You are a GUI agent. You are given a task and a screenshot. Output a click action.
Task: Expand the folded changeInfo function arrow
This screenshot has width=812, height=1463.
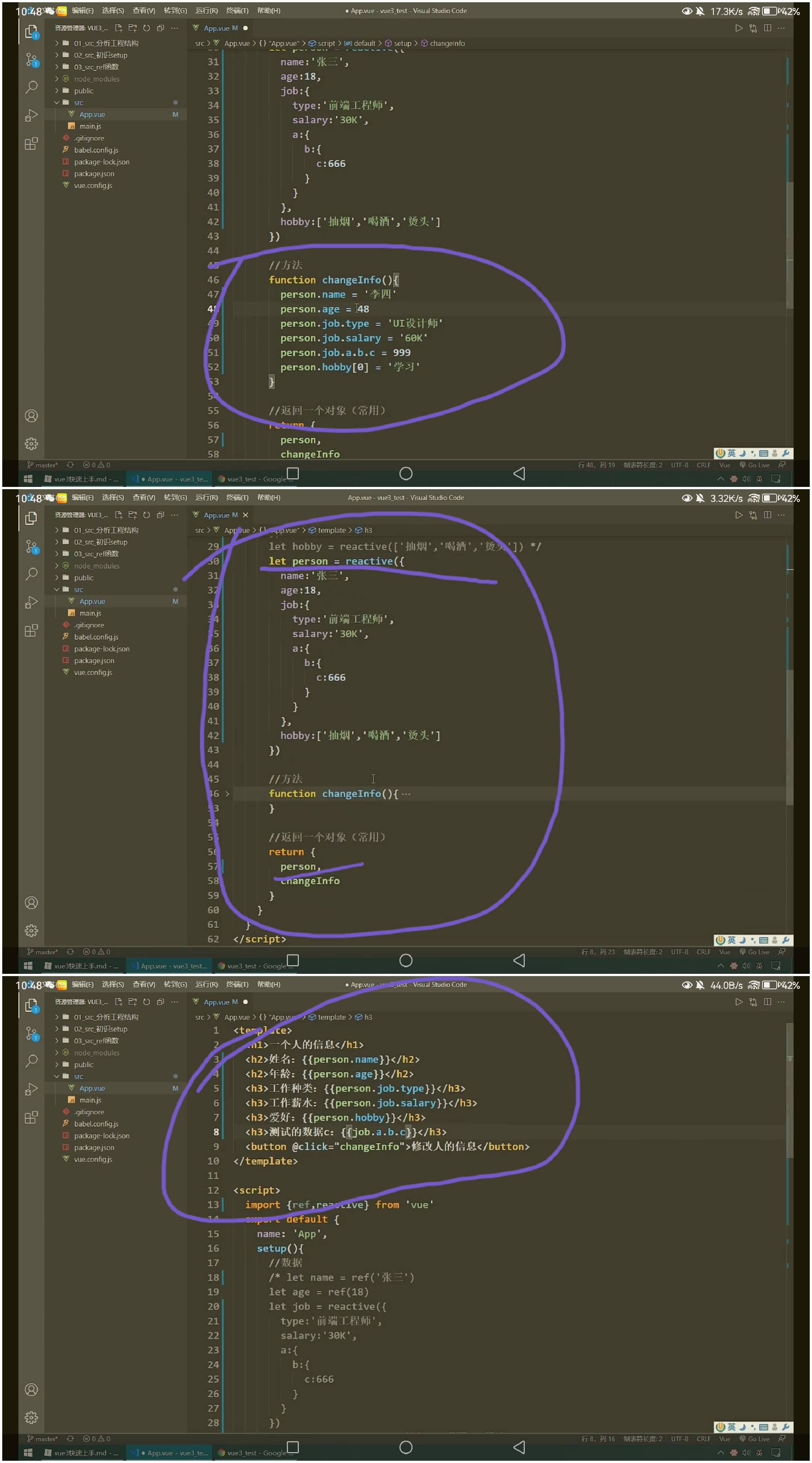(227, 794)
